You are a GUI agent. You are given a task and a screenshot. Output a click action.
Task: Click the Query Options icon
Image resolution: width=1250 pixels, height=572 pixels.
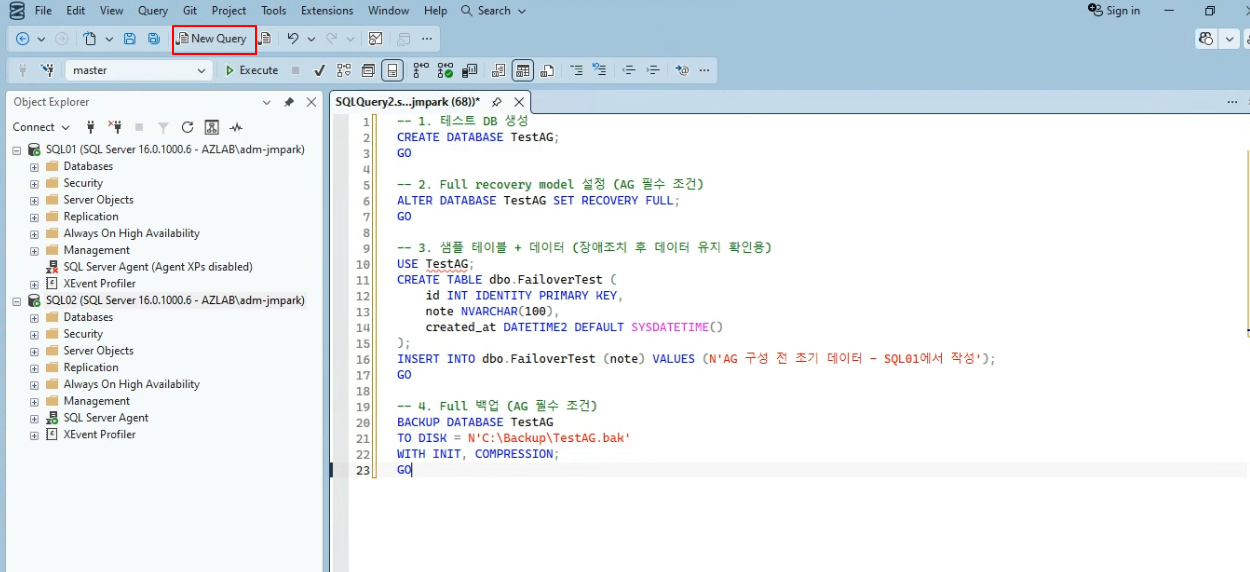pyautogui.click(x=369, y=70)
